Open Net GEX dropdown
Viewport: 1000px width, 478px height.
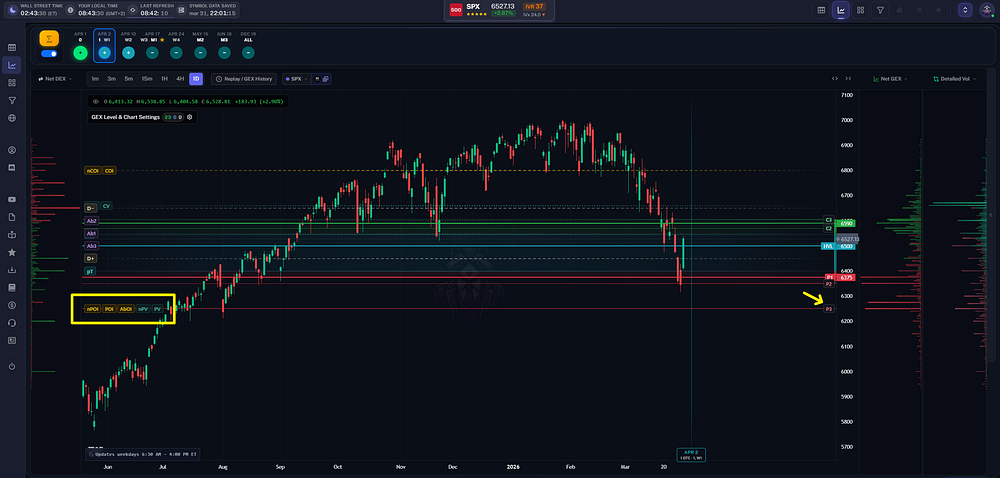(890, 79)
